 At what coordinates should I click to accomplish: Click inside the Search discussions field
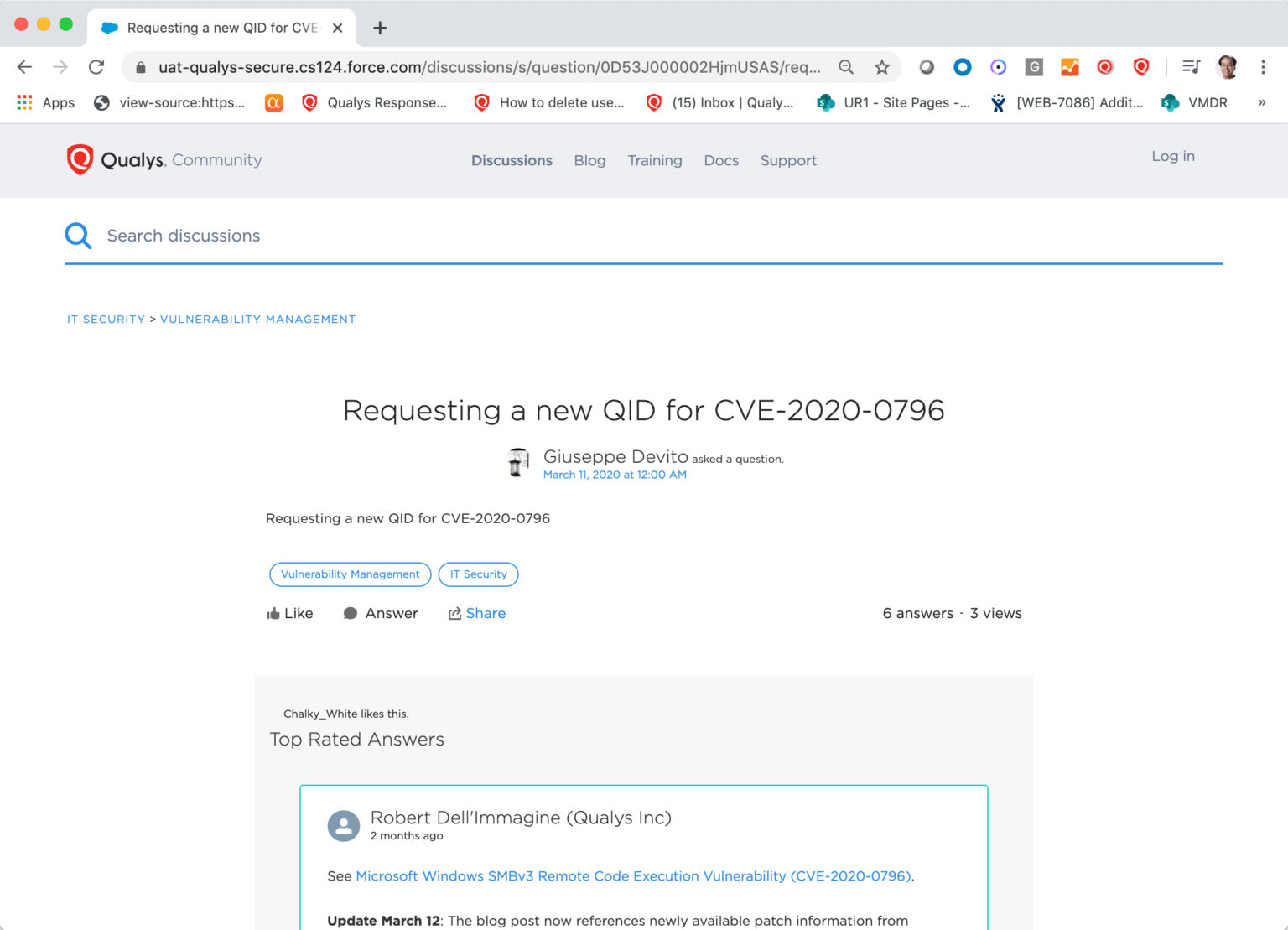[252, 236]
